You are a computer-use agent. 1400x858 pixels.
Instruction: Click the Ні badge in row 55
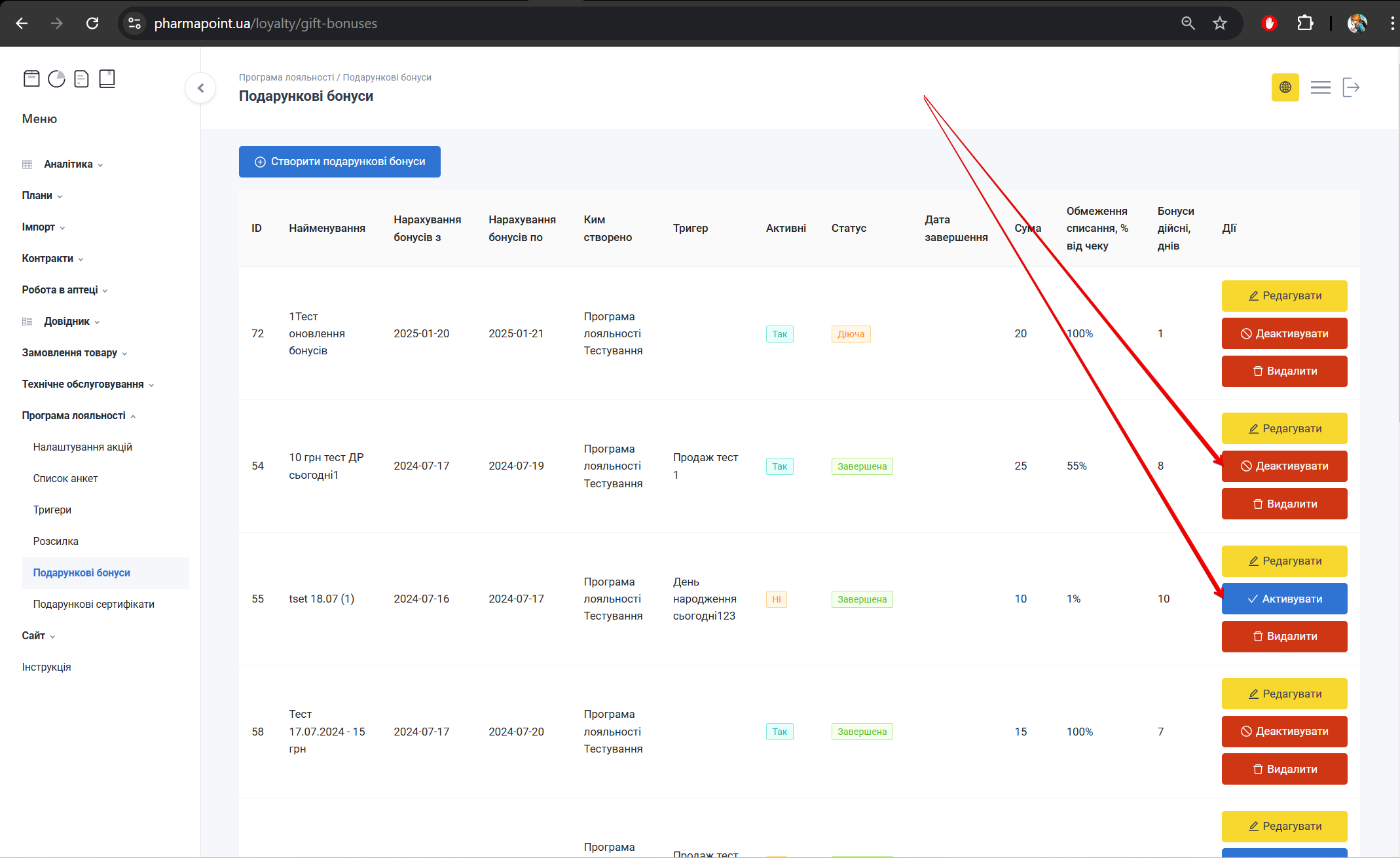pos(776,599)
